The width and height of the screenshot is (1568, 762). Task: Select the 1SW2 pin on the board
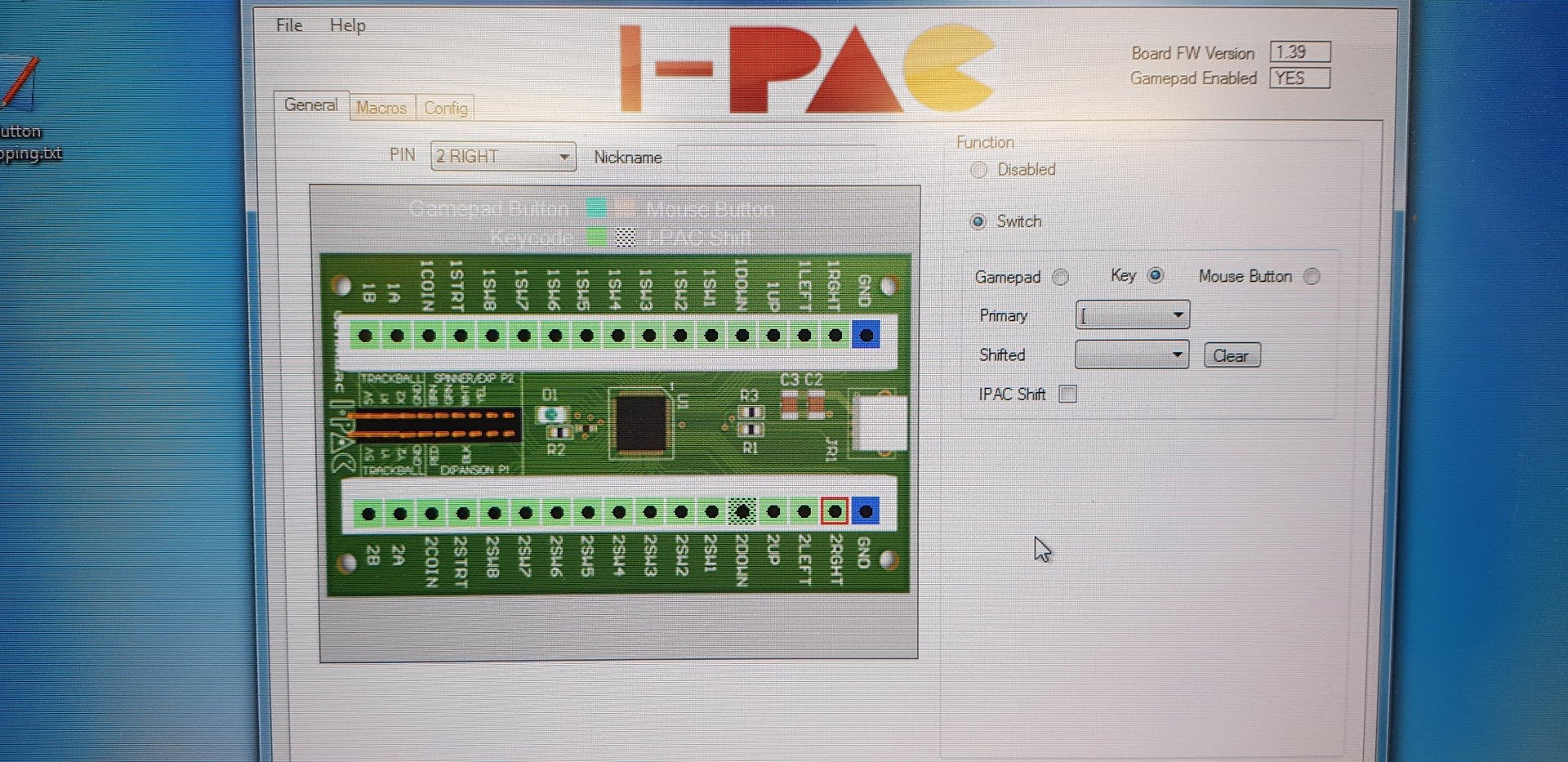(680, 335)
